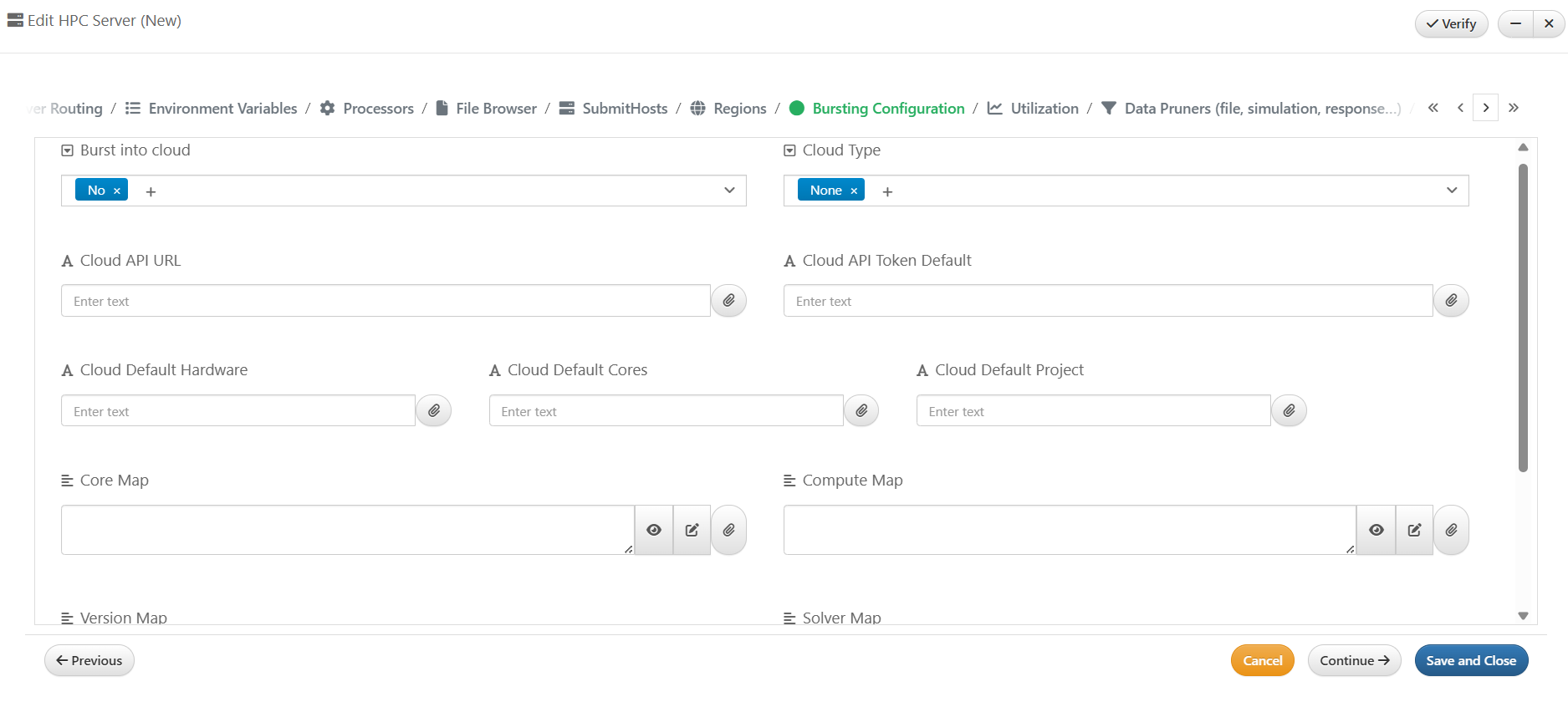Click the orange Cancel button
The image size is (1568, 702).
(x=1262, y=660)
